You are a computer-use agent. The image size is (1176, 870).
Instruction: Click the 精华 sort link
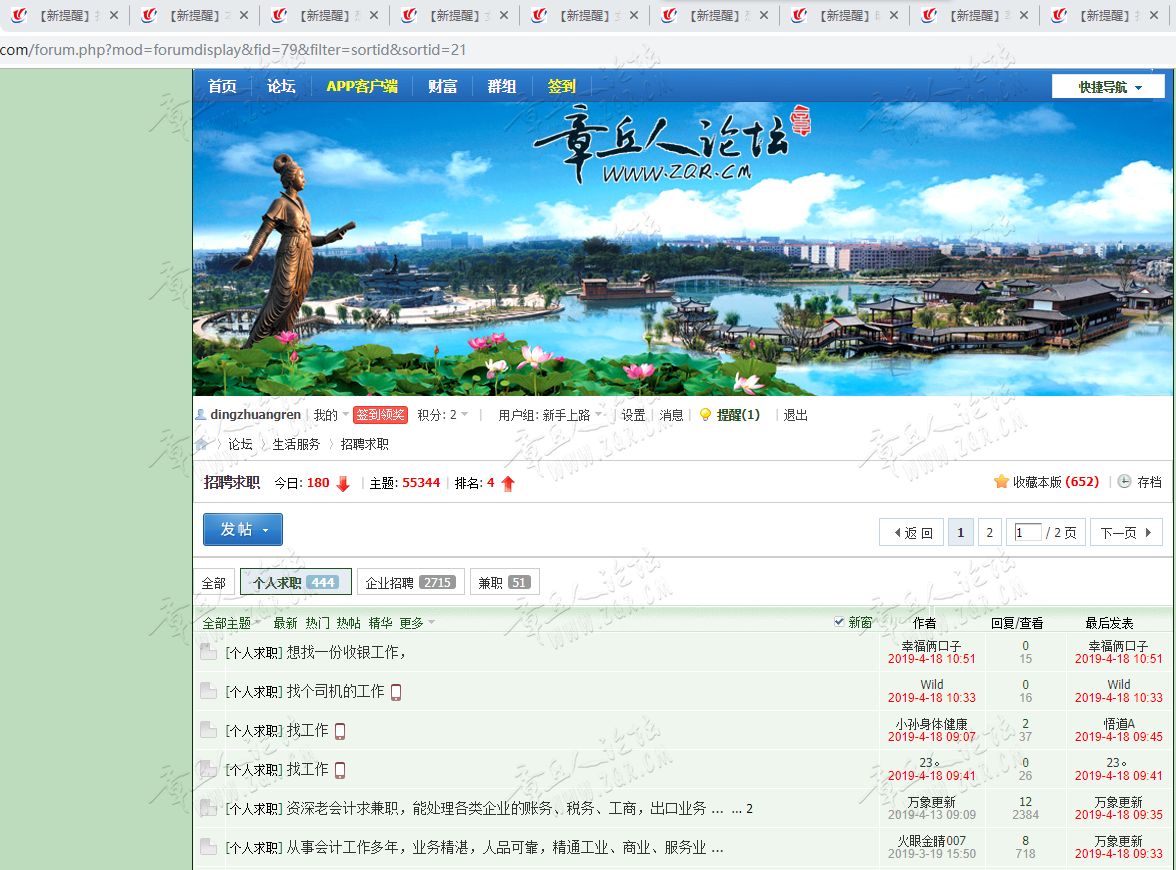pyautogui.click(x=380, y=623)
